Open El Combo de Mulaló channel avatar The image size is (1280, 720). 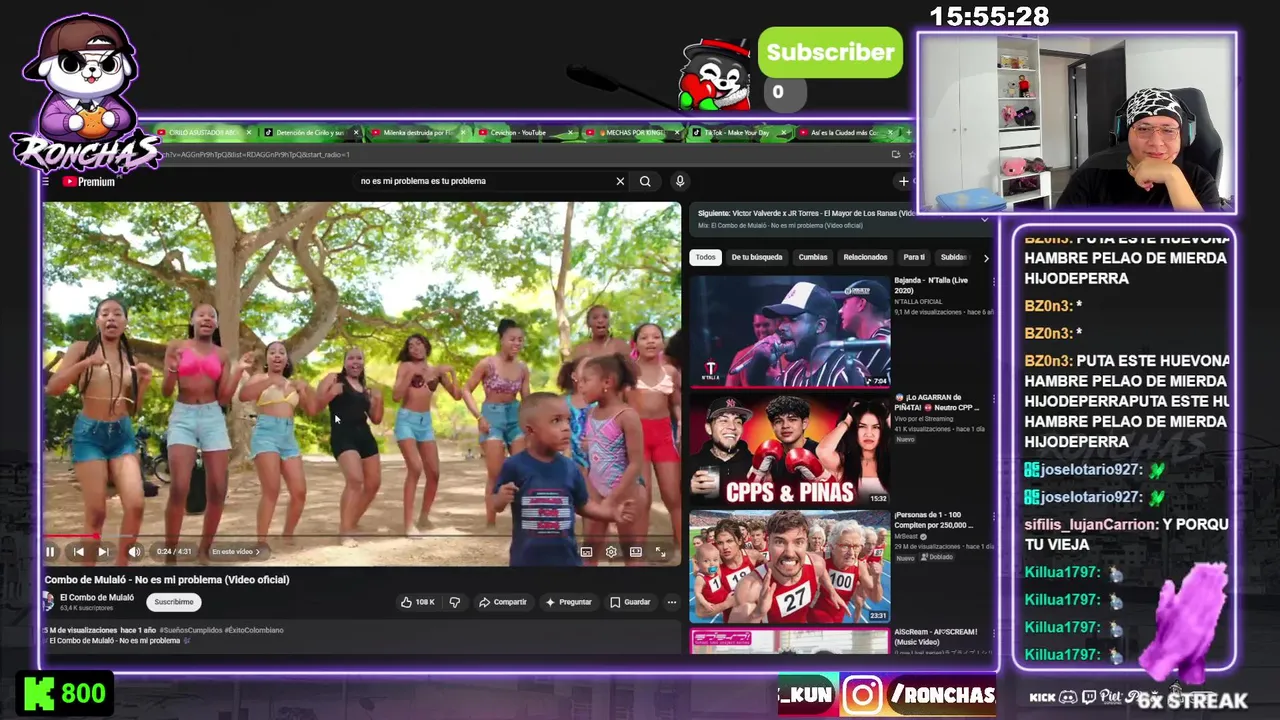(48, 601)
